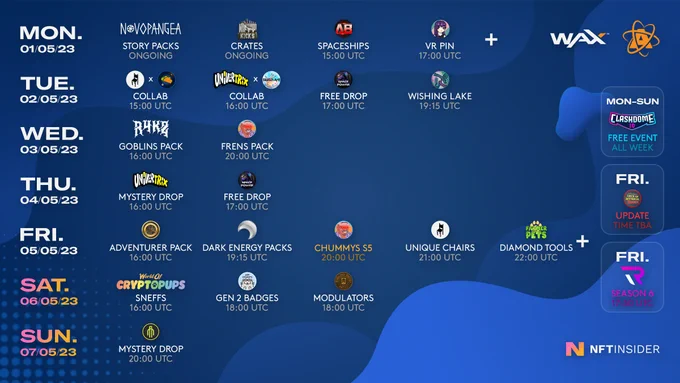The height and width of the screenshot is (383, 680).
Task: Click the Wishing Lake icon
Action: pyautogui.click(x=440, y=80)
